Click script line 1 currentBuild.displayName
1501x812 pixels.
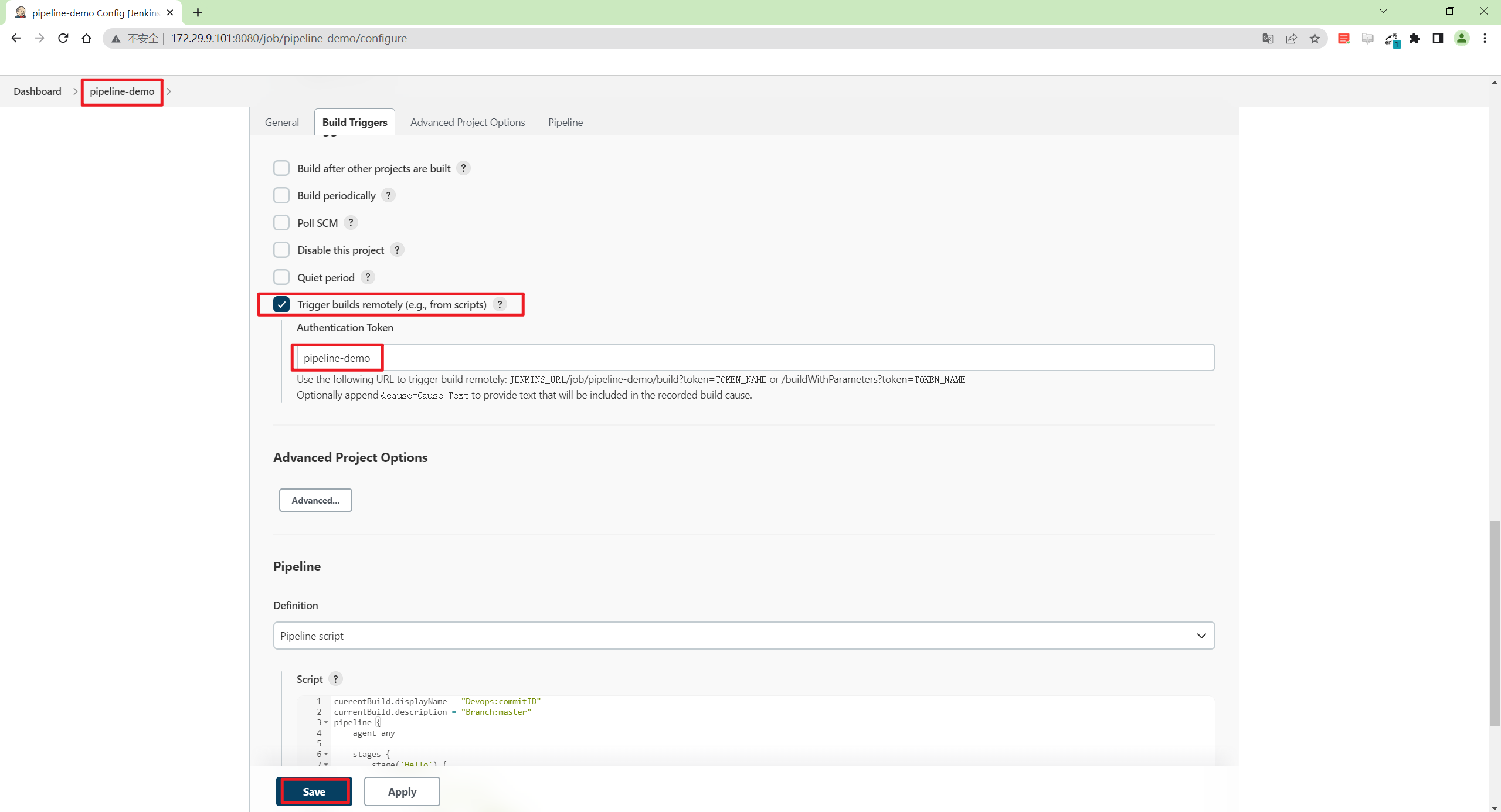tap(437, 701)
